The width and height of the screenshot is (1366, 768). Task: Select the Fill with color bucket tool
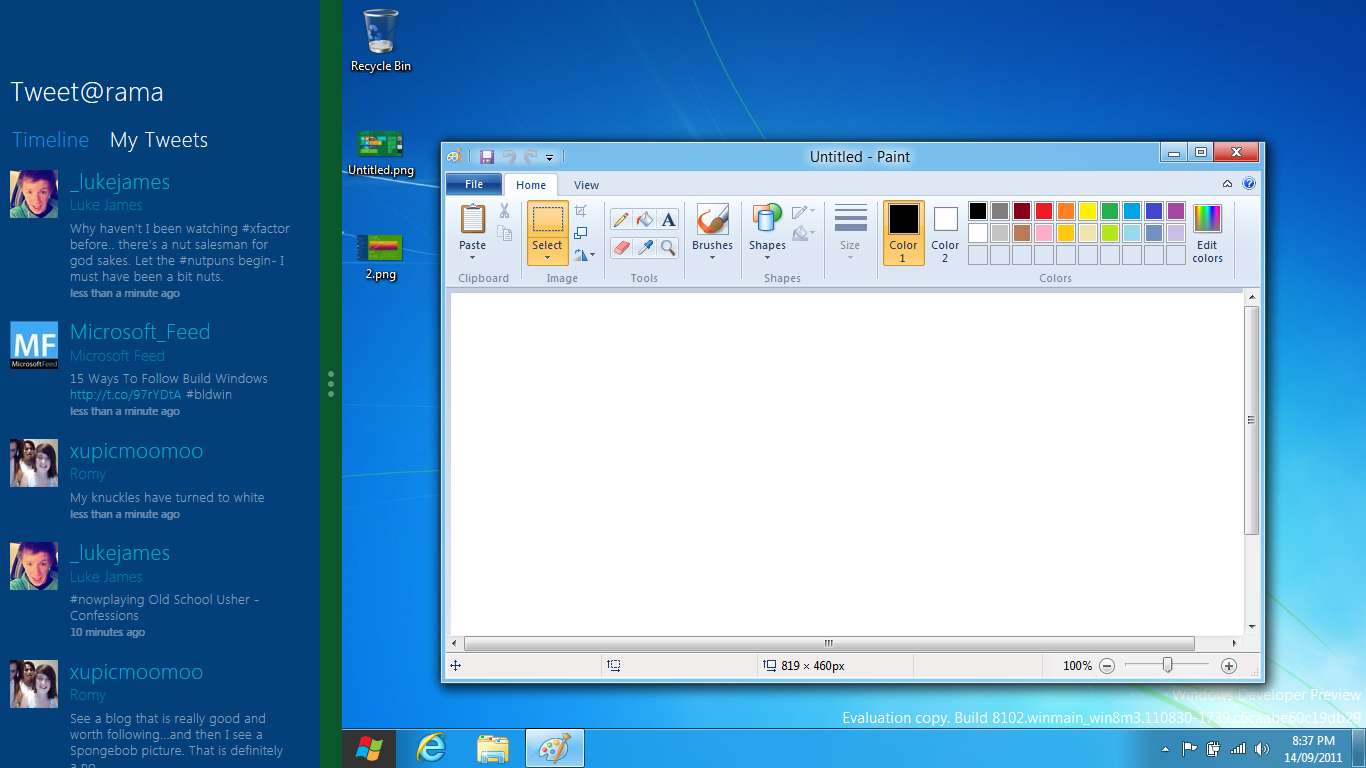pos(645,219)
